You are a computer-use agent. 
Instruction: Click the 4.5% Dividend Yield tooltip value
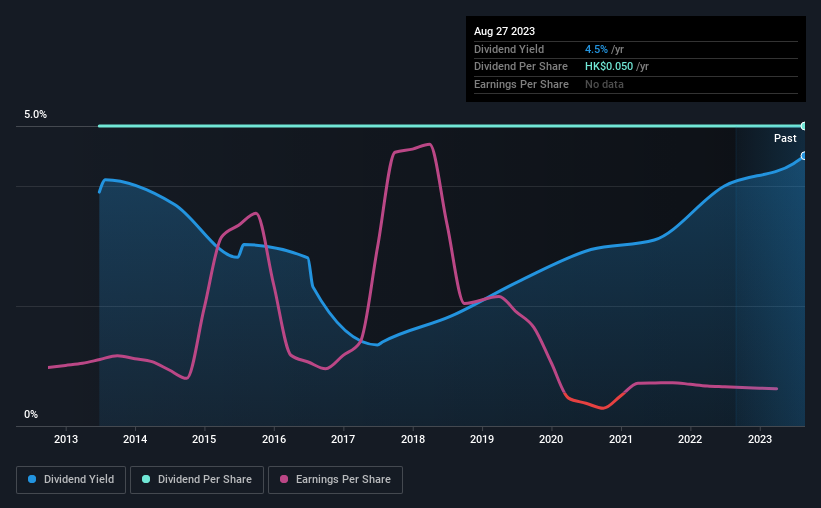(x=596, y=49)
